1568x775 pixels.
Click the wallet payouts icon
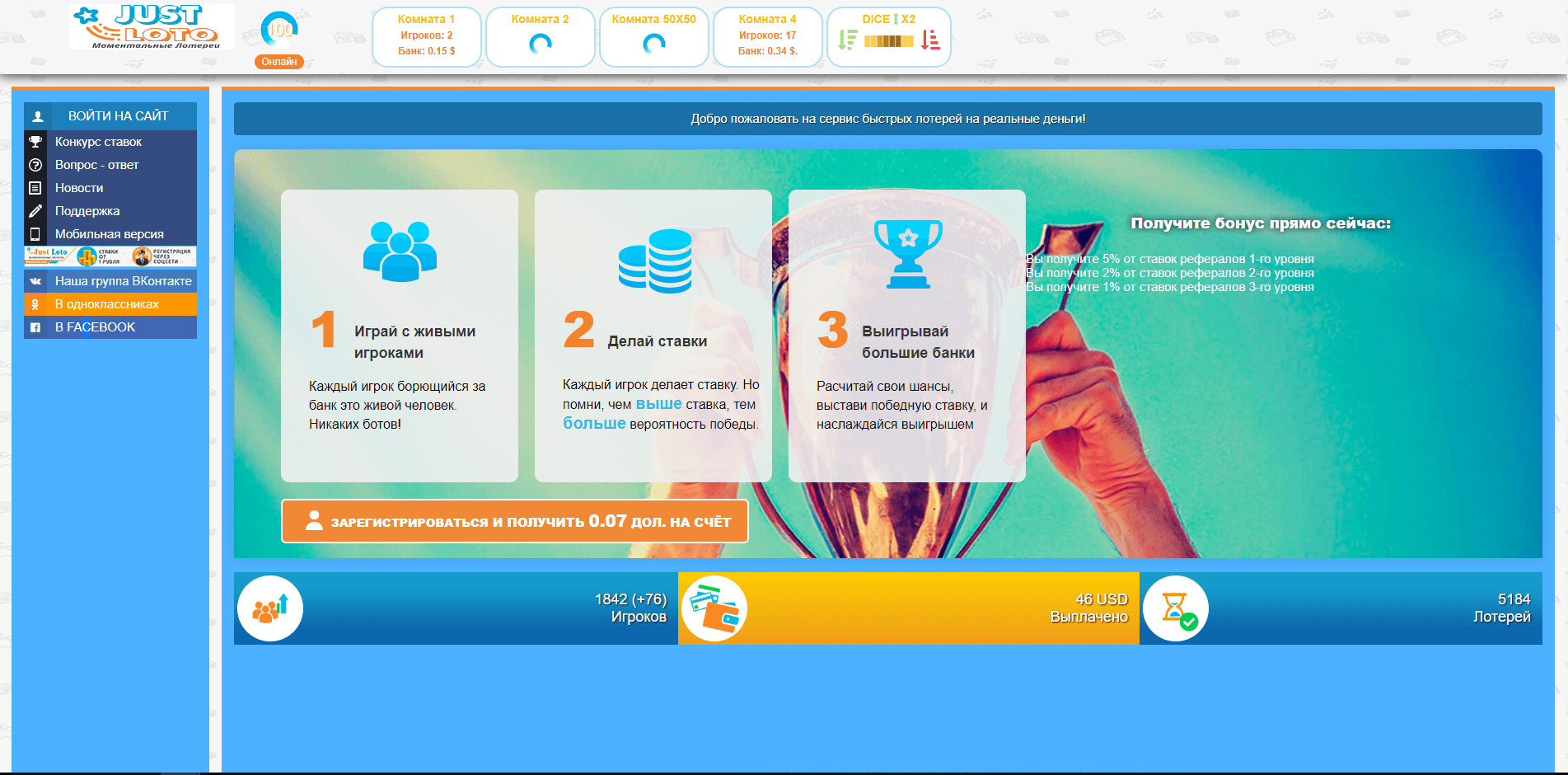pyautogui.click(x=714, y=608)
